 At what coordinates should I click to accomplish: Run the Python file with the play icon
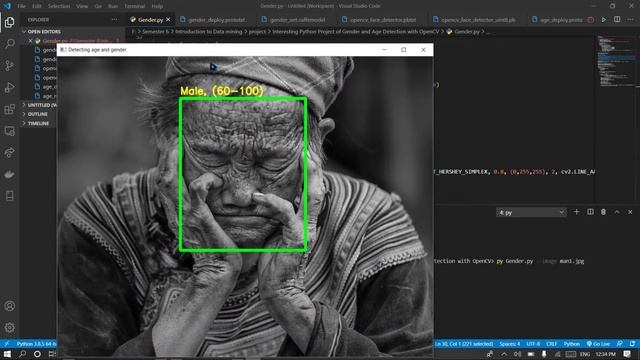[x=604, y=20]
